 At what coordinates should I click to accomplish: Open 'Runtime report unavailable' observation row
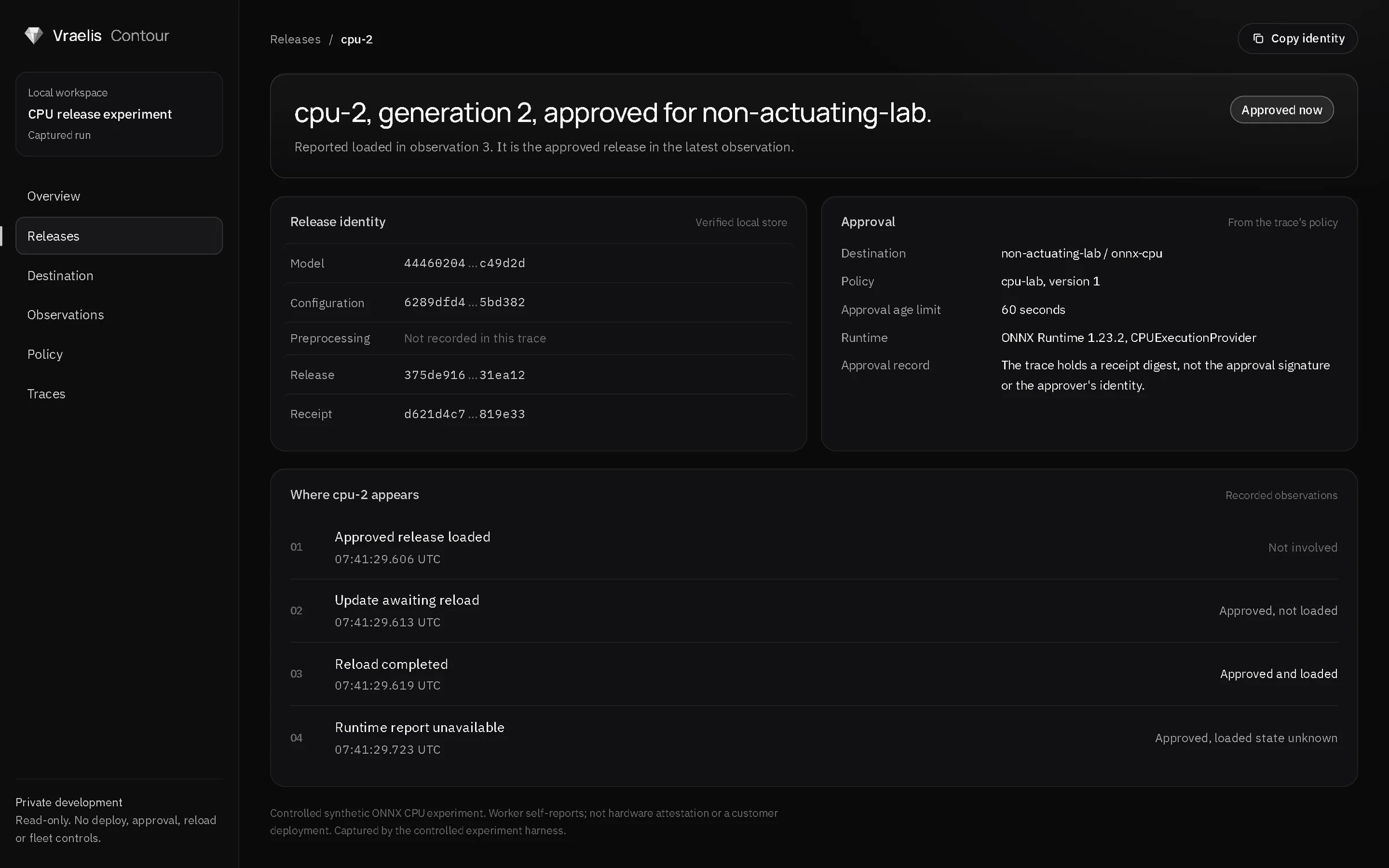point(814,738)
